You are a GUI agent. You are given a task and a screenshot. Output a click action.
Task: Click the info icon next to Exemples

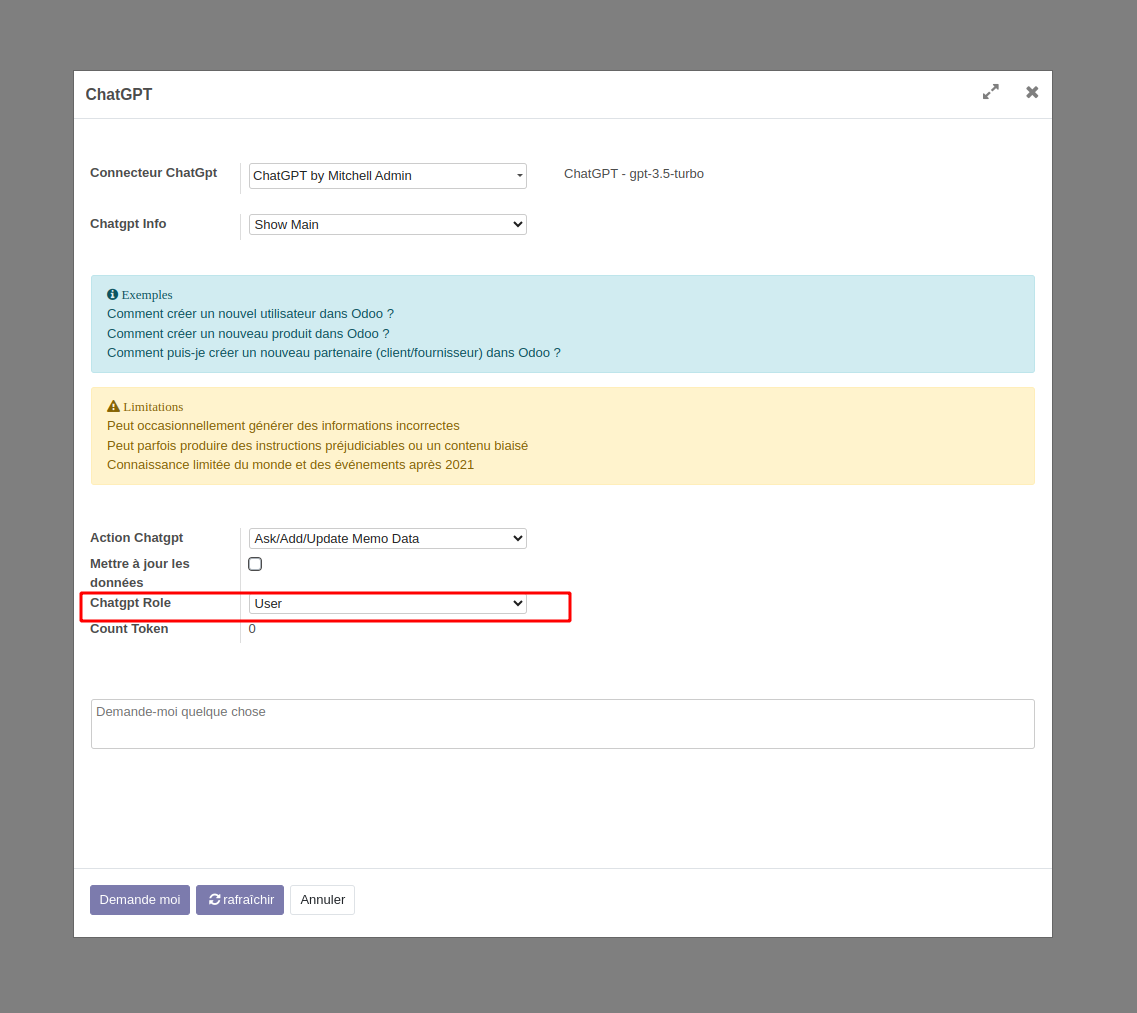112,294
